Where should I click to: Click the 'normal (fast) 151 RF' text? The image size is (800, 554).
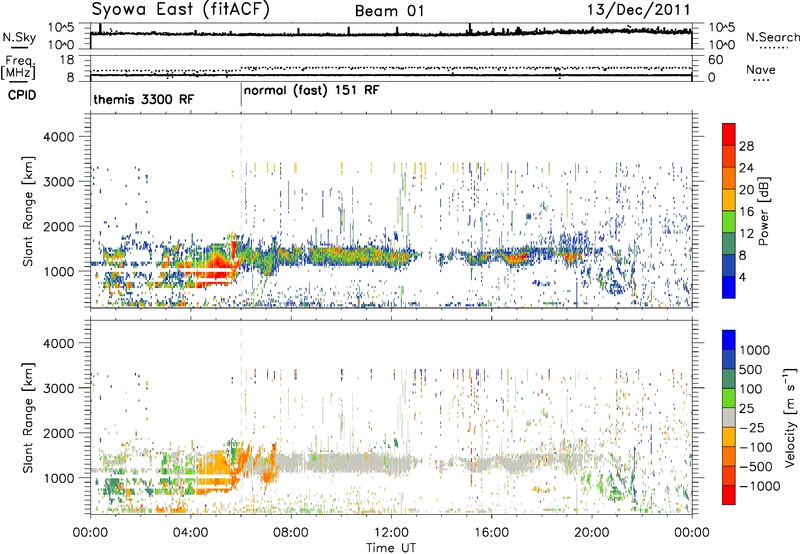[312, 90]
